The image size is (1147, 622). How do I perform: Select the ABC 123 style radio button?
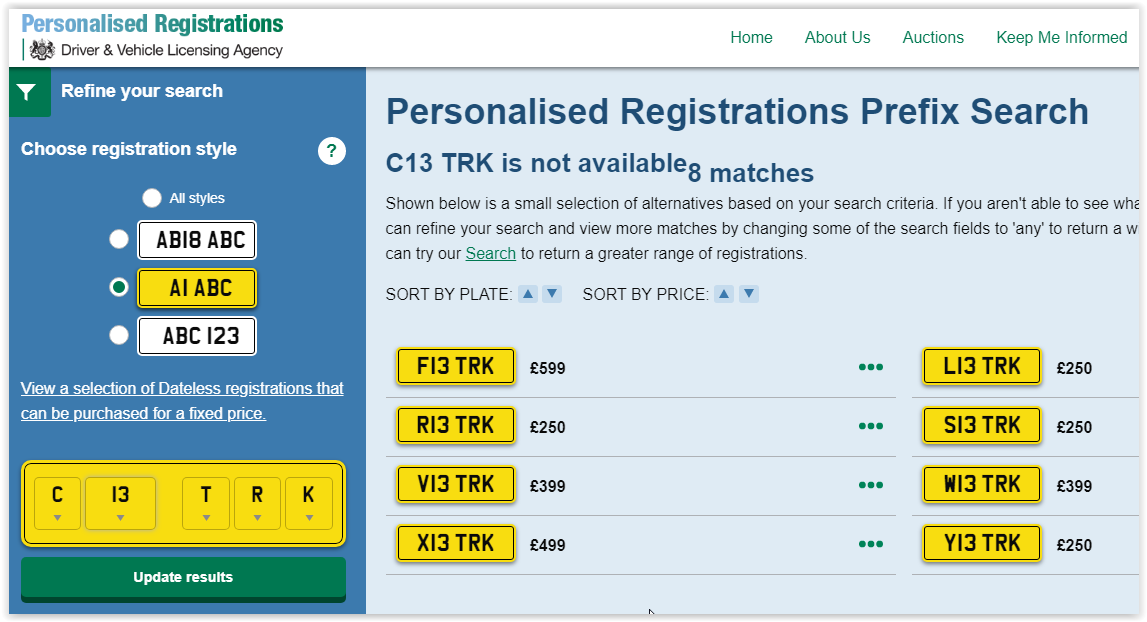[x=119, y=336]
